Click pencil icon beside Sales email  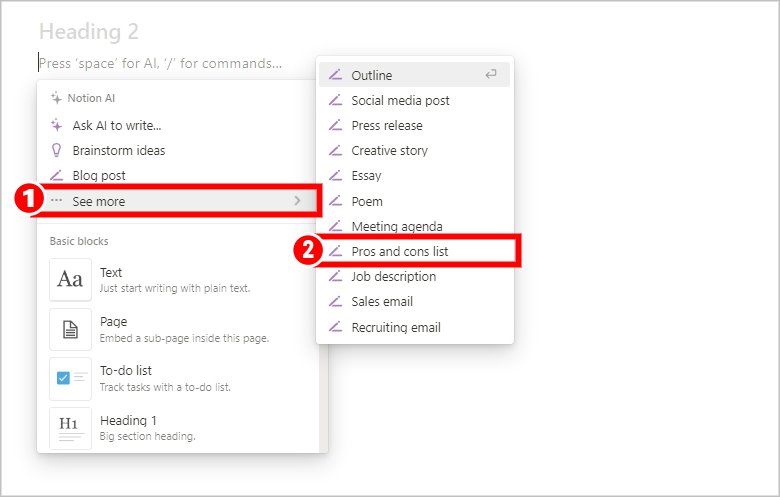(x=335, y=301)
